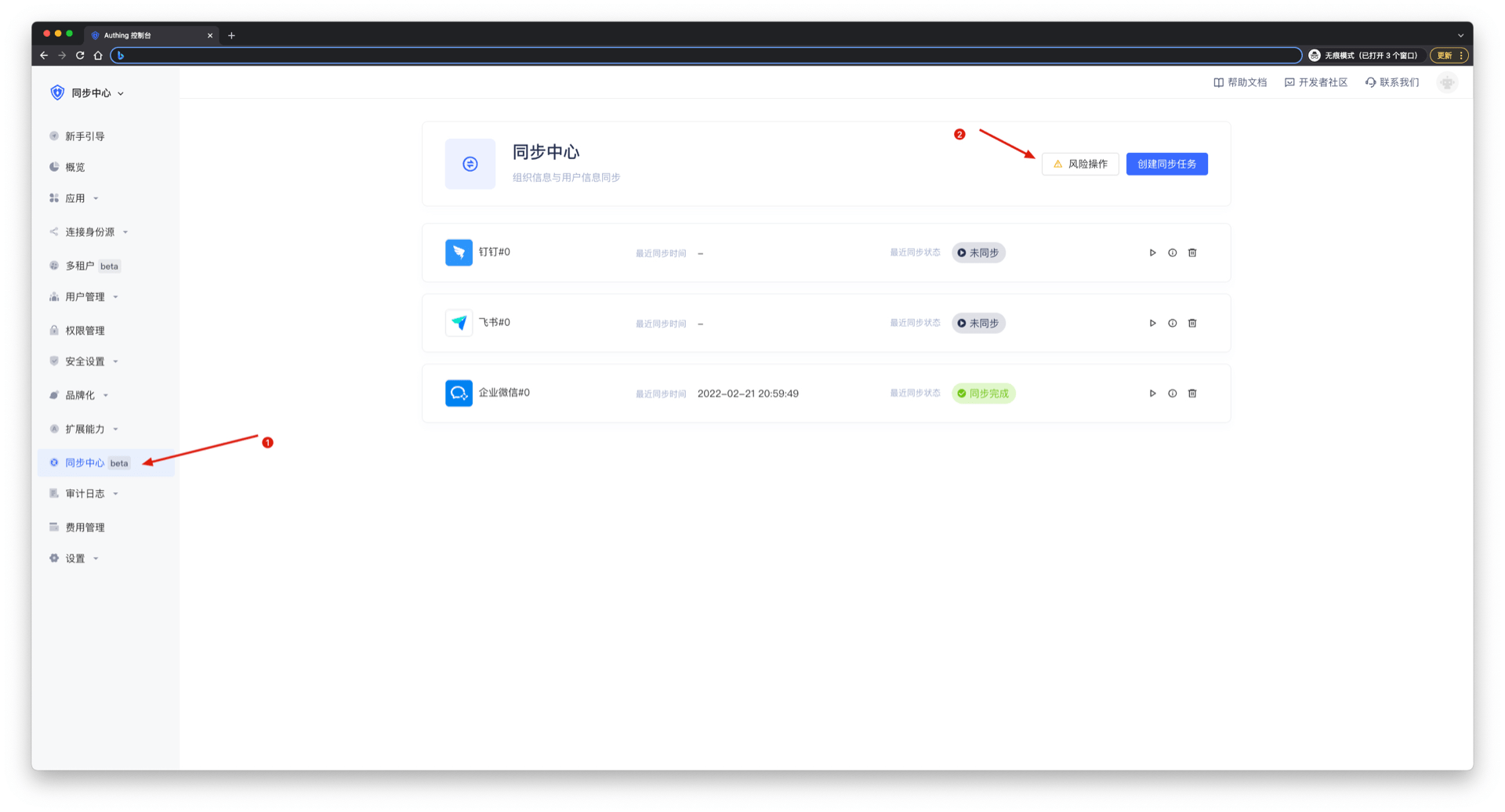Click the 创建同步任务 button
The image size is (1505, 812).
[1166, 164]
